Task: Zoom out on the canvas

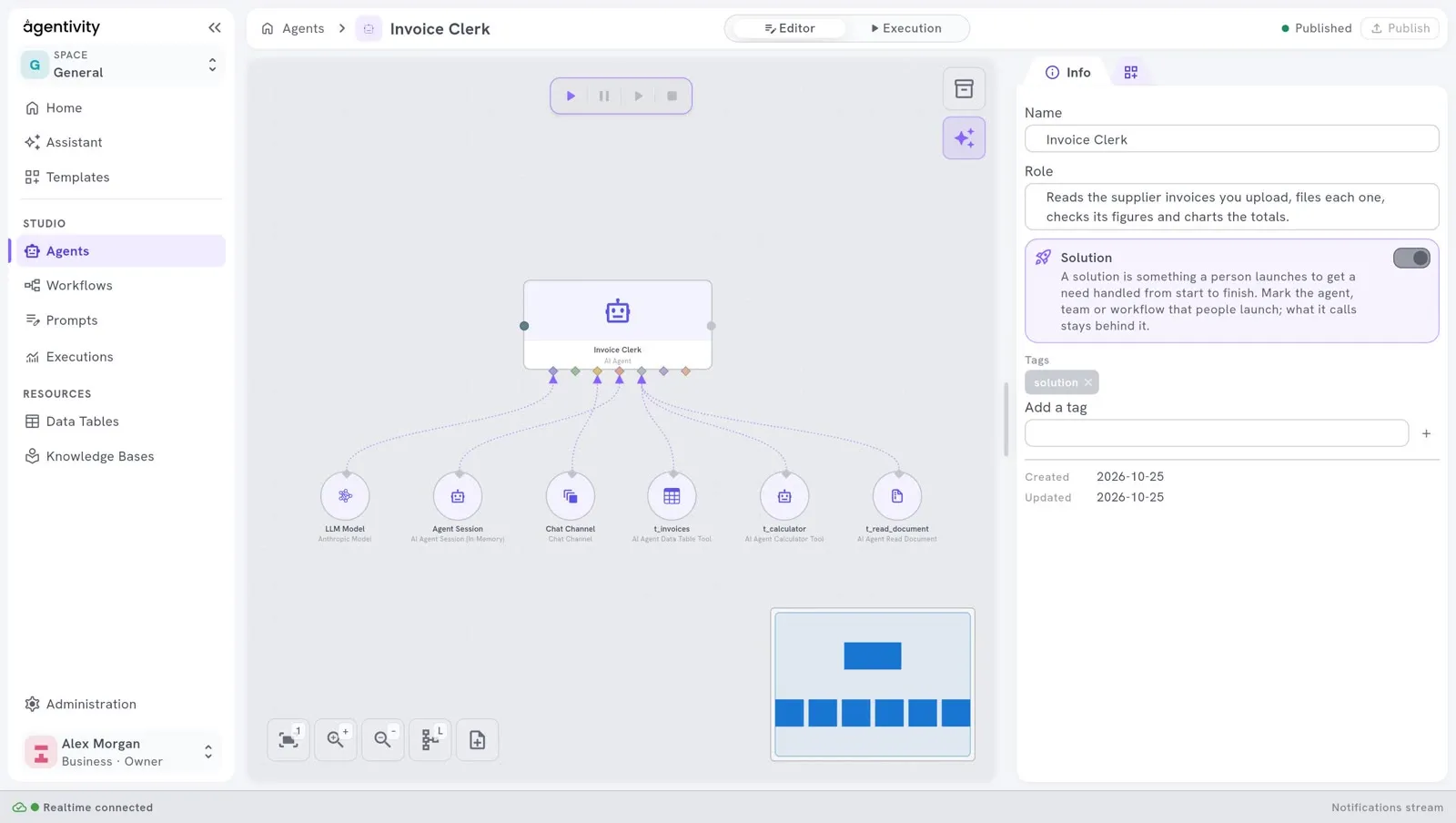Action: (383, 740)
